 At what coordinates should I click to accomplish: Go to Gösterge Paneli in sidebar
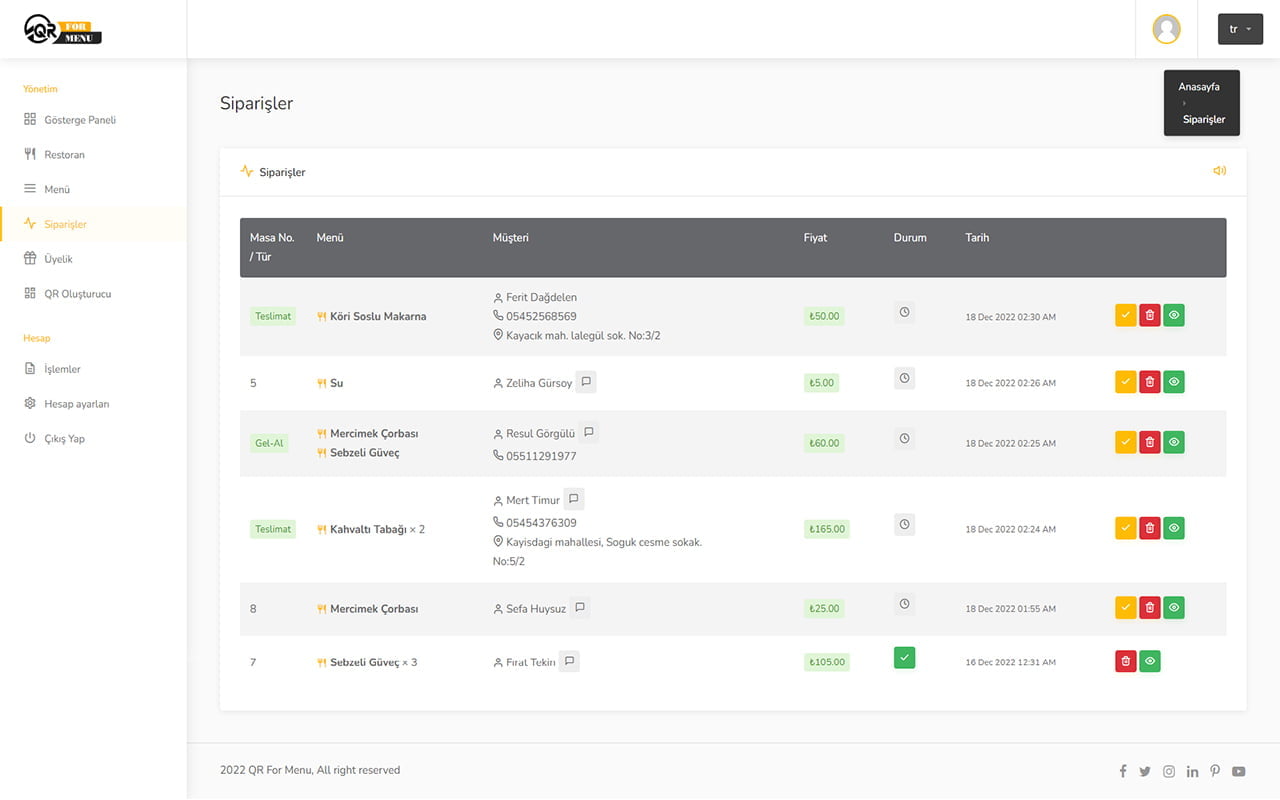(x=80, y=120)
